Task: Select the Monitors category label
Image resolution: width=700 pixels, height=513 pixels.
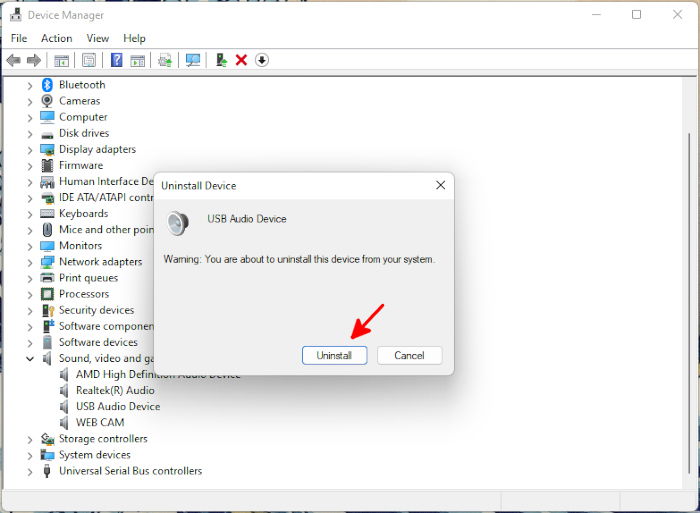Action: (80, 246)
